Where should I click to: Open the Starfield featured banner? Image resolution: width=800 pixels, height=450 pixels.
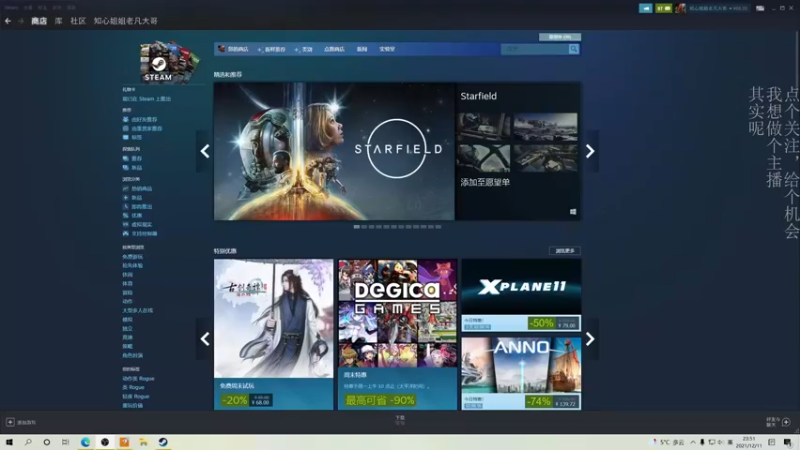(334, 152)
